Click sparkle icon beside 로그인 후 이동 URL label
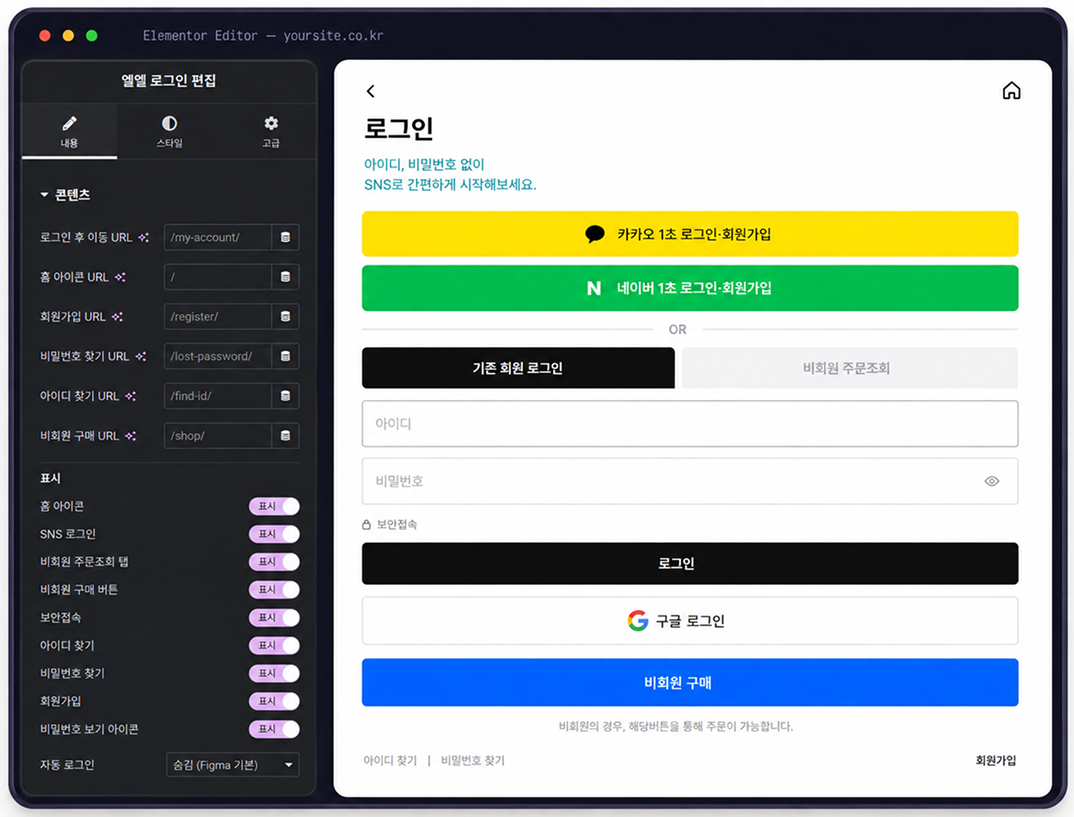Viewport: 1074px width, 817px height. coord(143,238)
